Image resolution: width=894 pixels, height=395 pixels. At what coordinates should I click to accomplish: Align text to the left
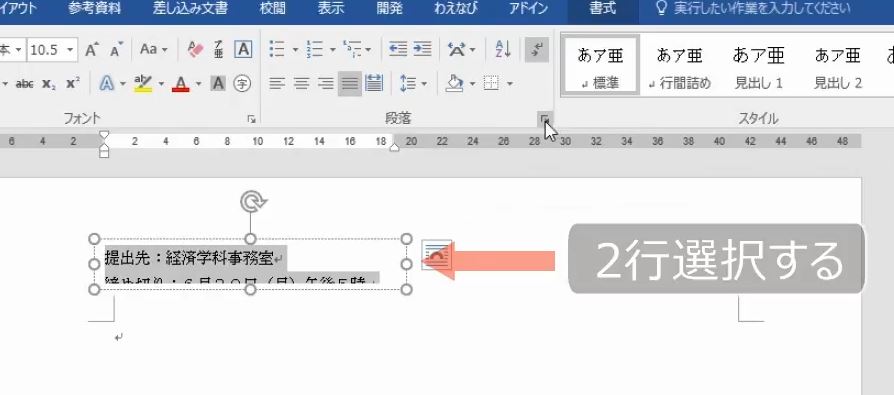[x=277, y=84]
